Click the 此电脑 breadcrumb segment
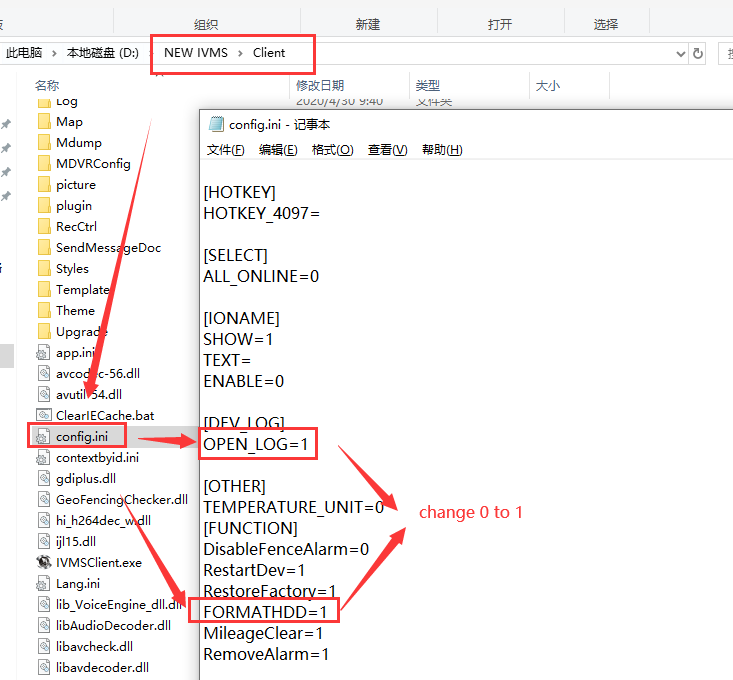Screen dimensions: 733x680 24,53
